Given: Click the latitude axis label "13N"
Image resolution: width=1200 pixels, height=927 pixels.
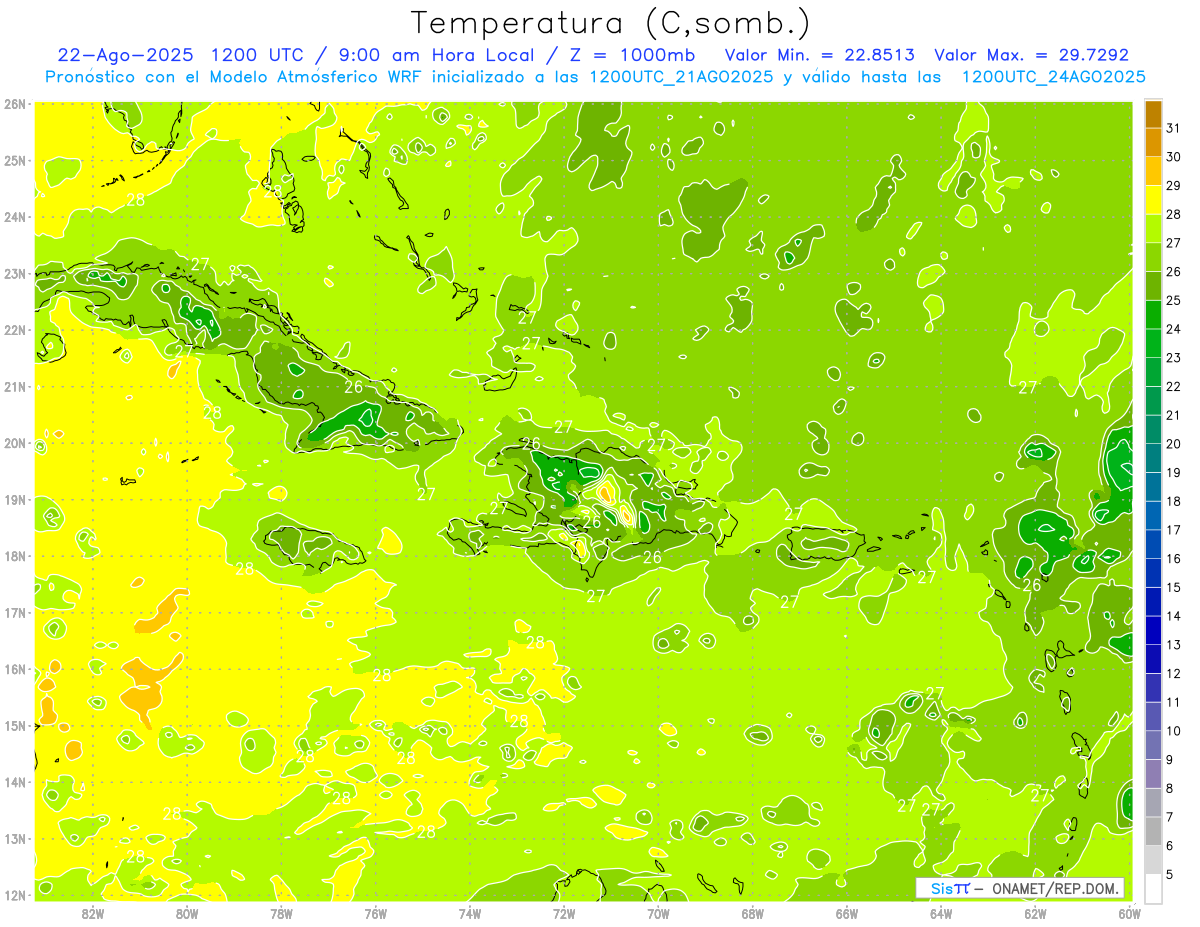Looking at the screenshot, I should click(x=14, y=839).
